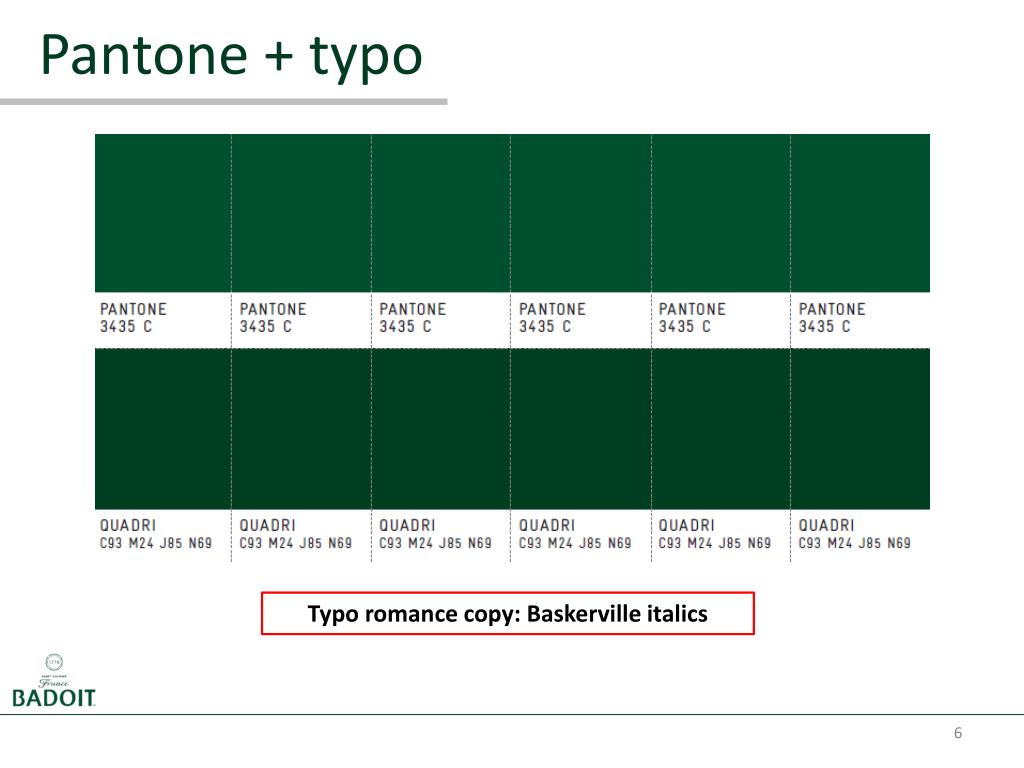Click the leftmost "PANTONE 3435 C" label
The height and width of the screenshot is (768, 1024).
(x=133, y=317)
